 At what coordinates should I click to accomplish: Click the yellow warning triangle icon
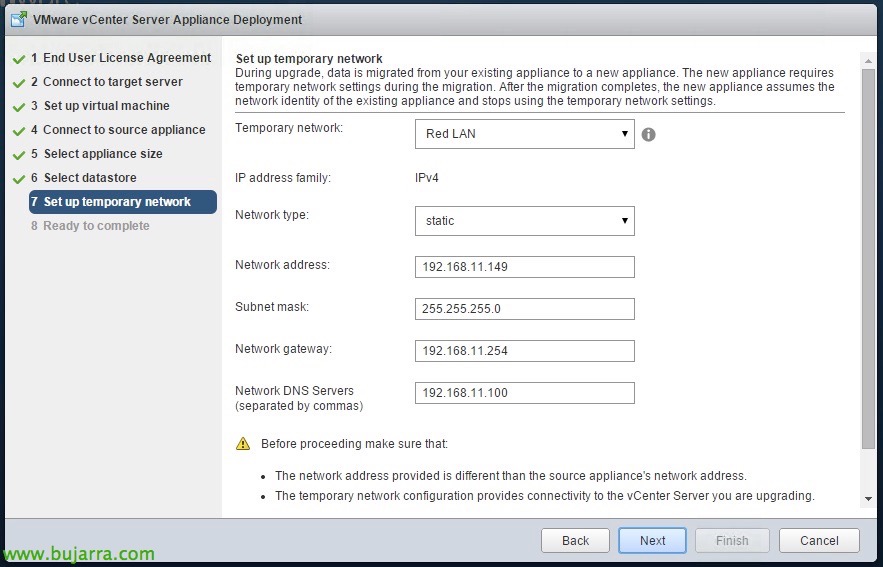click(243, 444)
